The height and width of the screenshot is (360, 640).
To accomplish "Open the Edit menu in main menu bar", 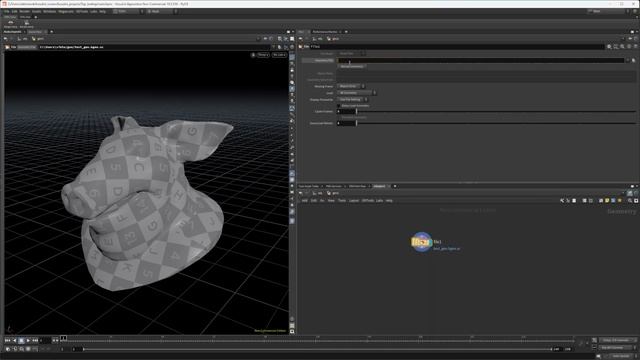I will [x=15, y=11].
